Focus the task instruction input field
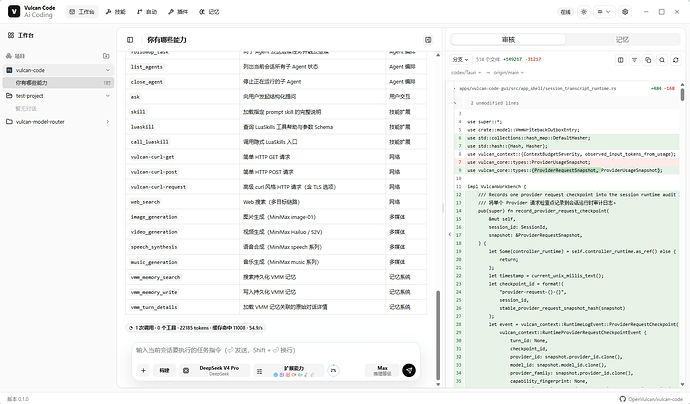 pyautogui.click(x=276, y=350)
